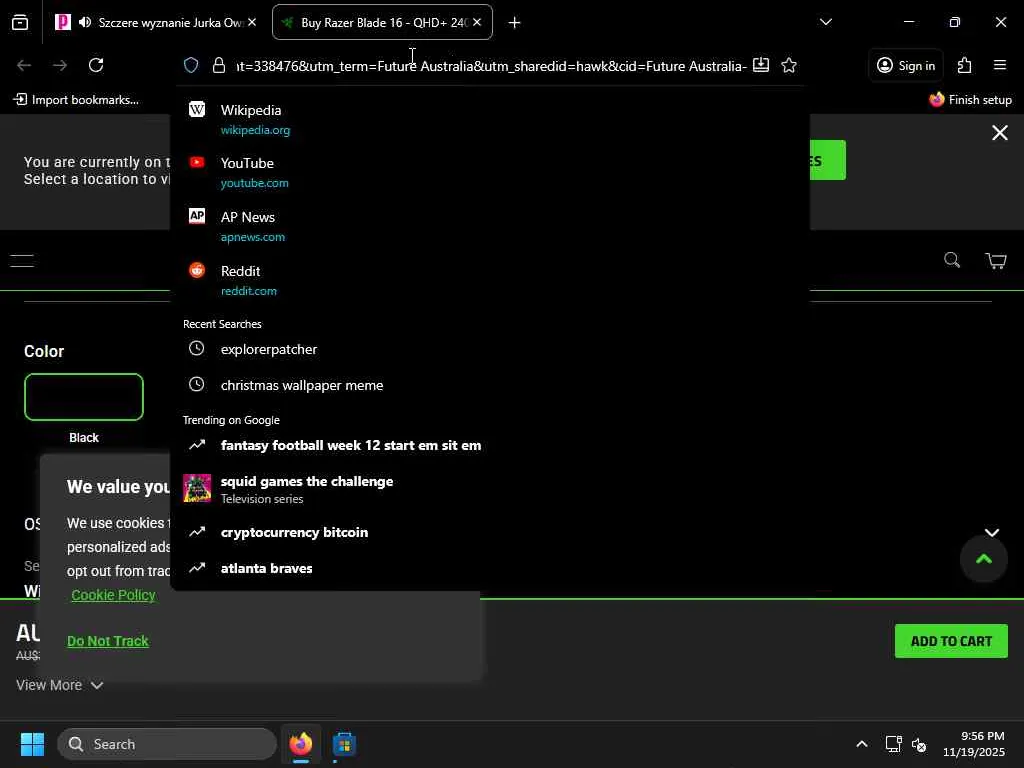1024x768 pixels.
Task: Click Import bookmarks in bookmarks toolbar
Action: pos(76,100)
